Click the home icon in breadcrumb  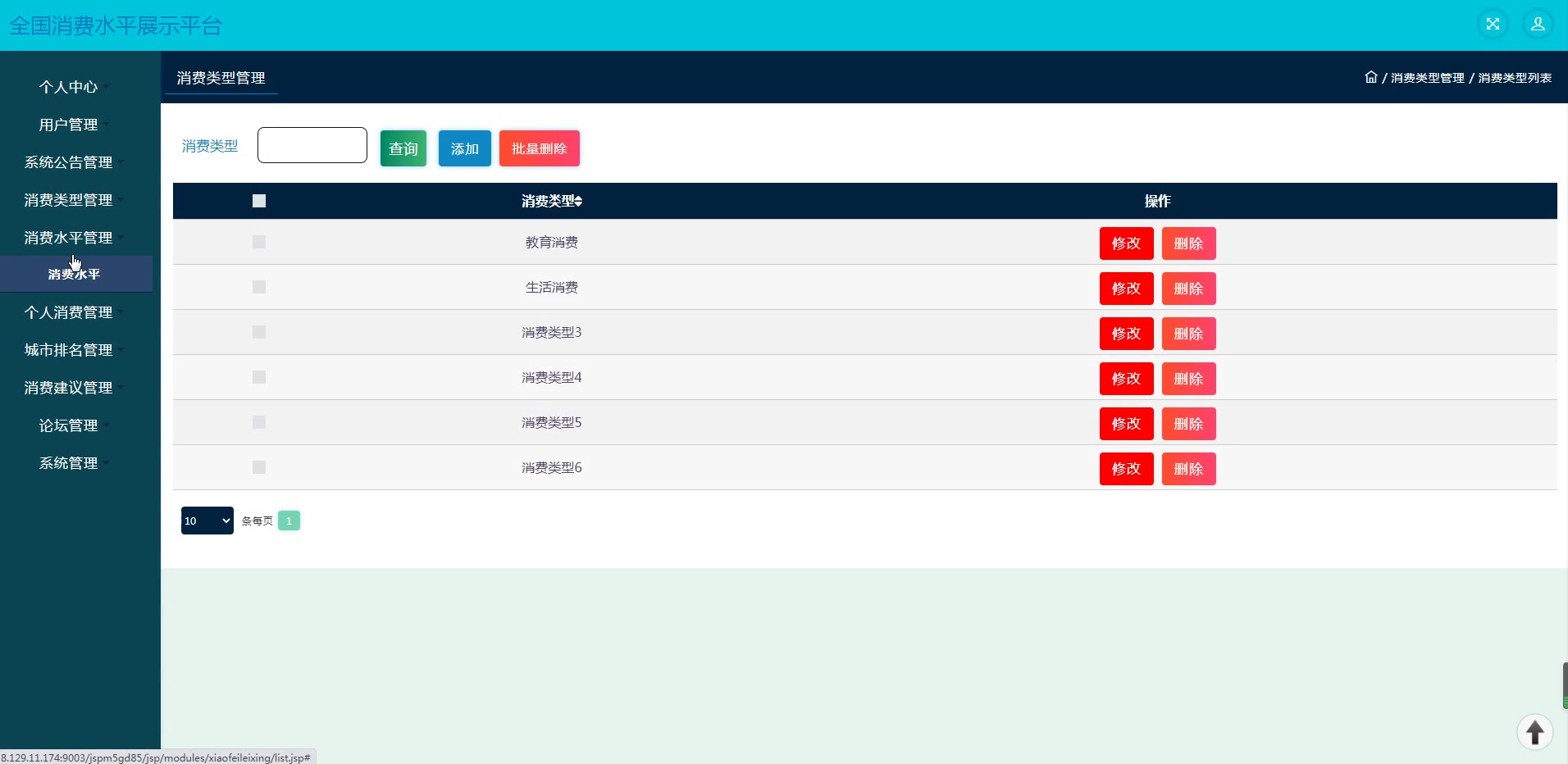tap(1370, 77)
